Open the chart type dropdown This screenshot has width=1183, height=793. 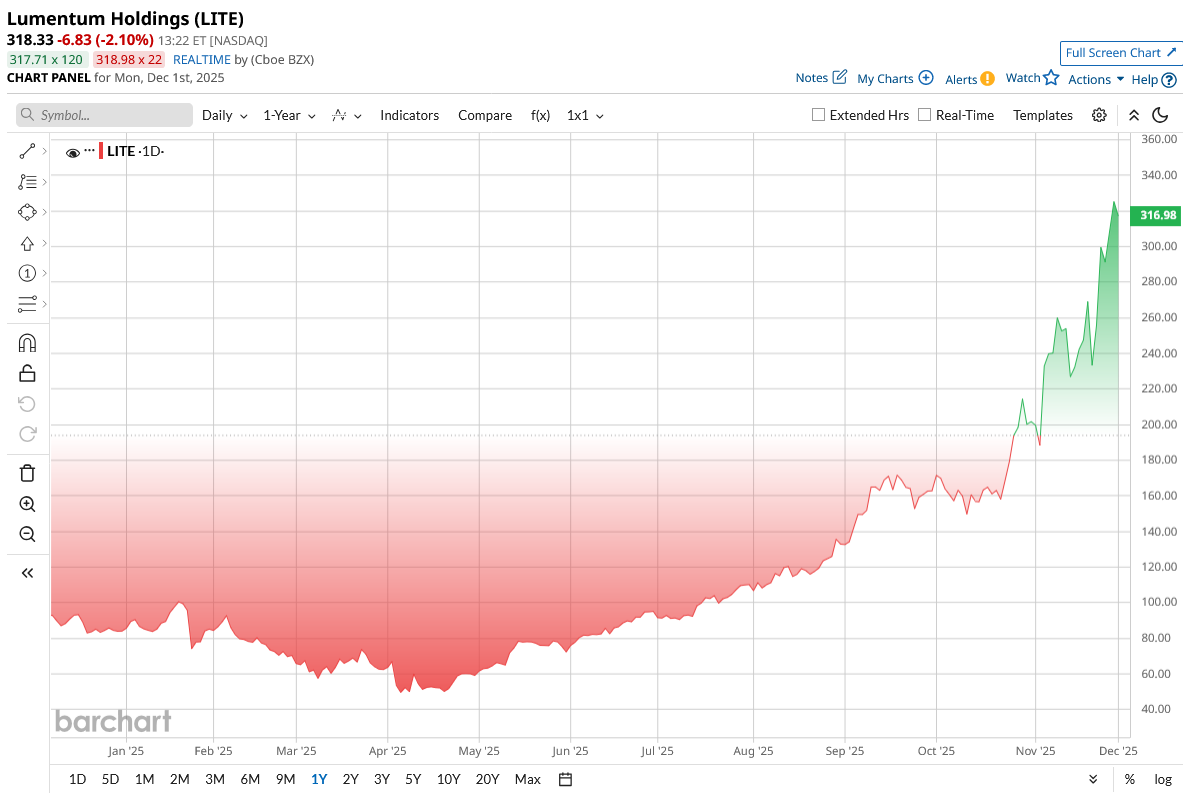point(347,115)
